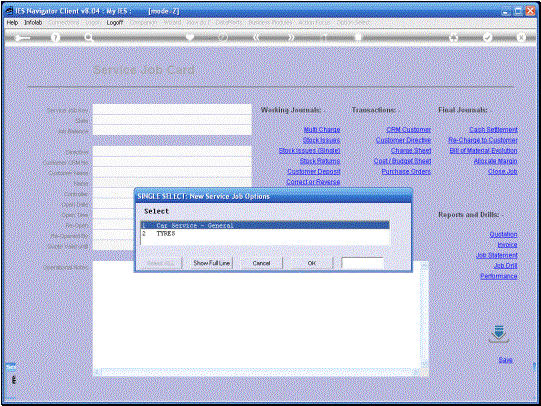Go back with the double-left arrows icon
This screenshot has height=406, width=541.
pyautogui.click(x=256, y=37)
